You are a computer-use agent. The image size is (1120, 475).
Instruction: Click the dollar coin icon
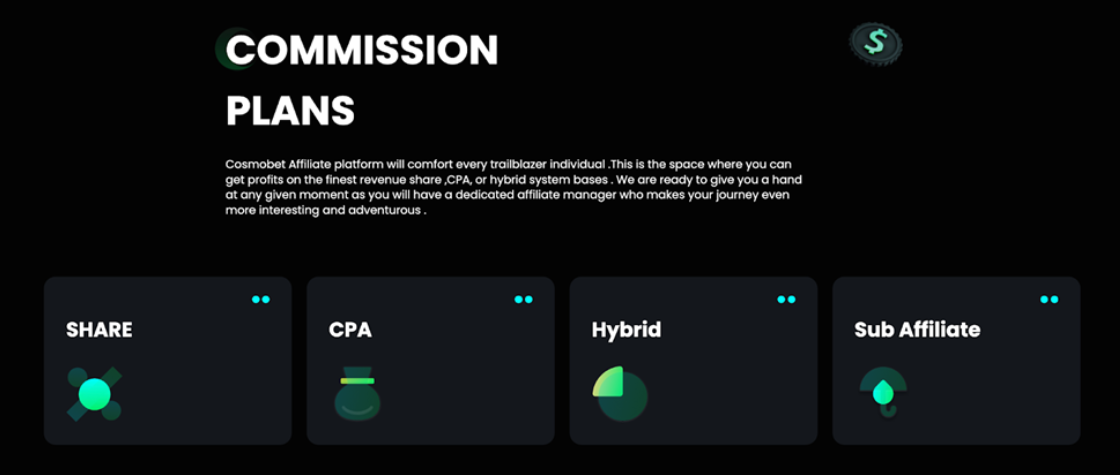pyautogui.click(x=876, y=43)
